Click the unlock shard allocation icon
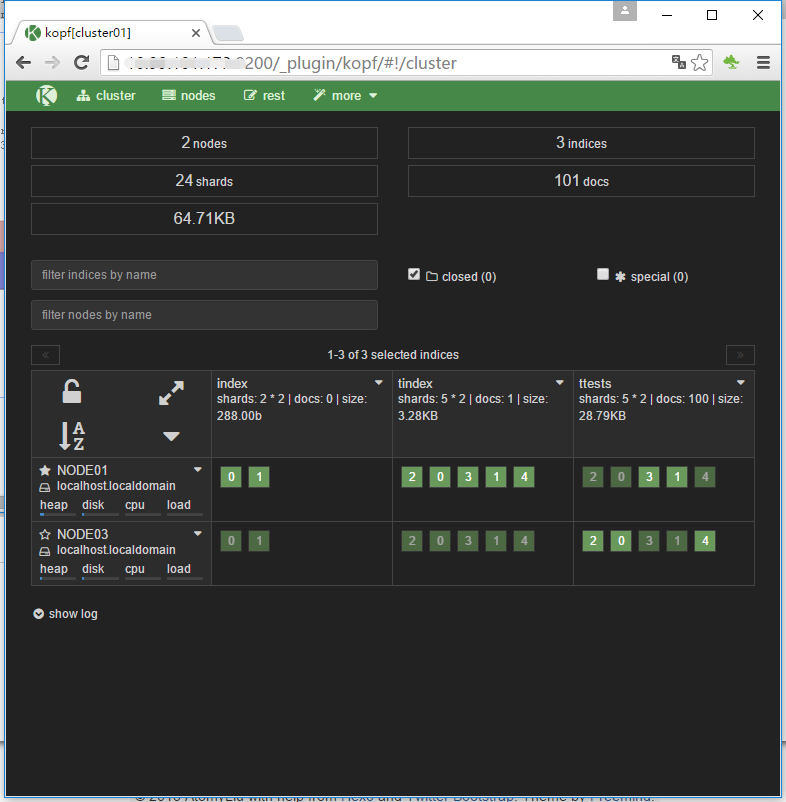The width and height of the screenshot is (786, 802). coord(72,392)
